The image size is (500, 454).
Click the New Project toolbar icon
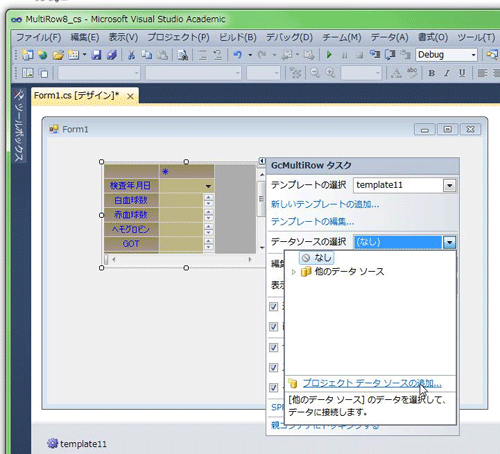(x=28, y=55)
